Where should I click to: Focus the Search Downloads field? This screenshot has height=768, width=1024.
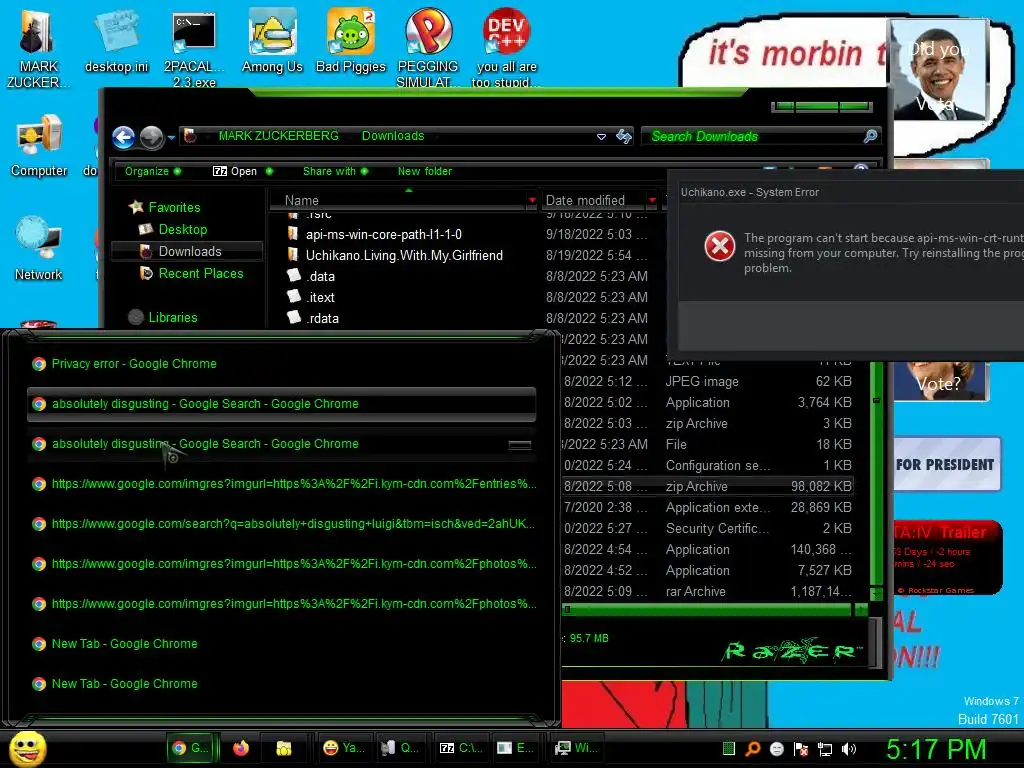click(x=751, y=136)
